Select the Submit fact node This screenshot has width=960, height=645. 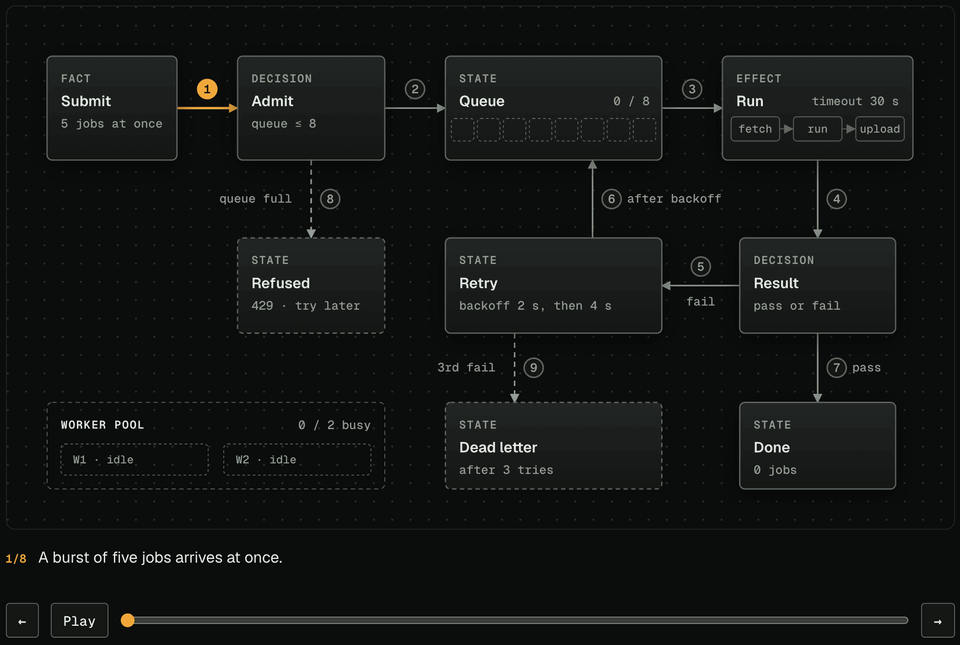pos(112,108)
